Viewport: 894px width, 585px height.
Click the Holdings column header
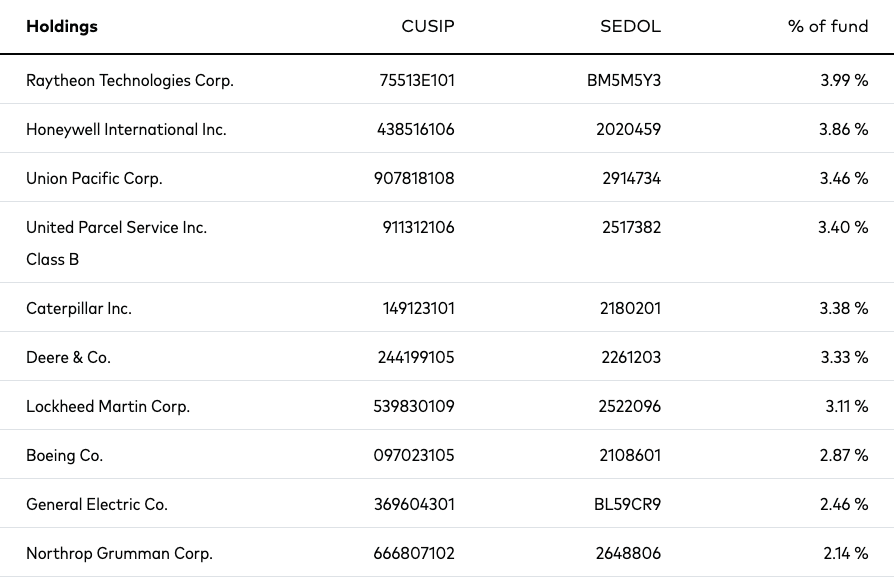point(62,27)
